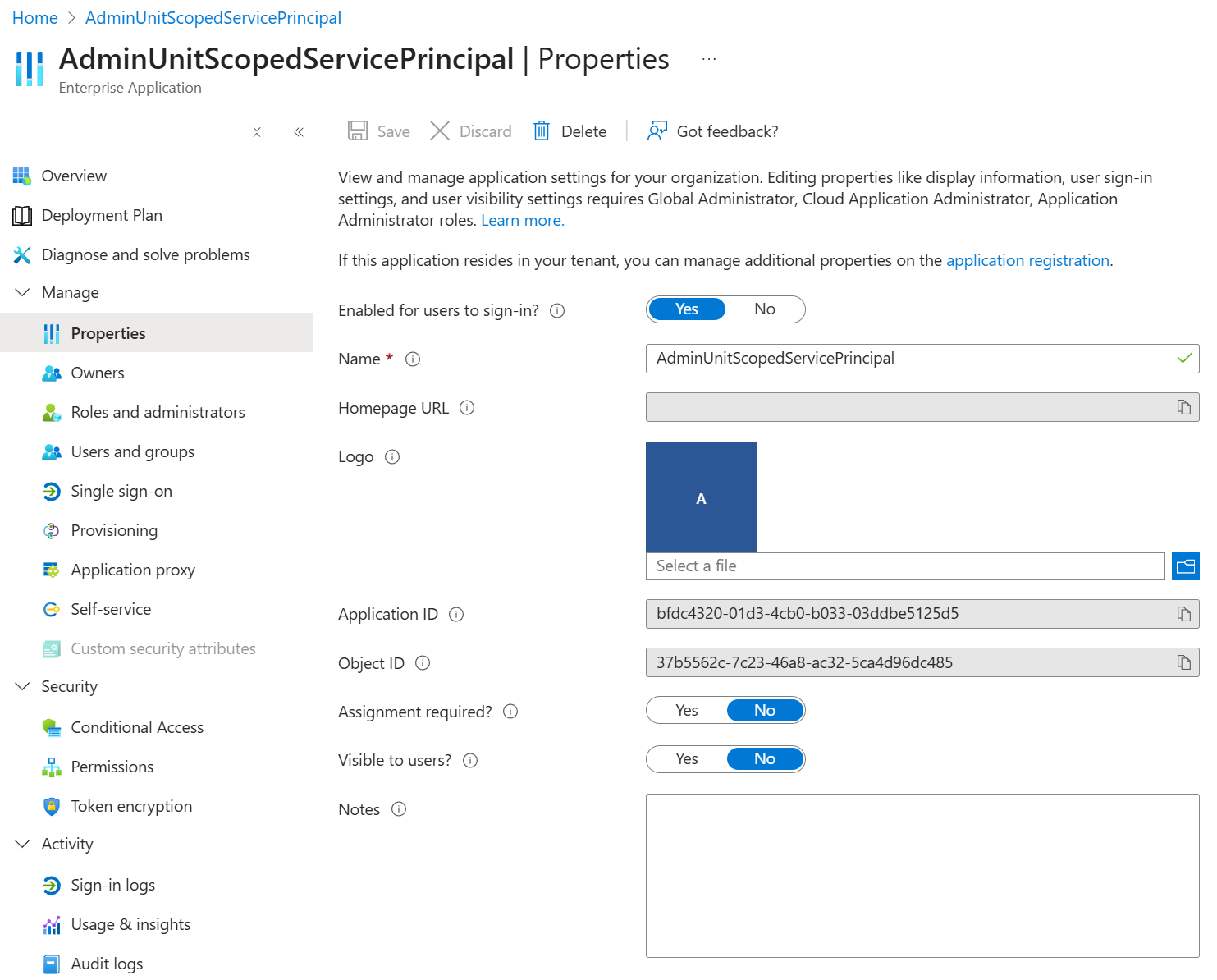Show info tooltip for Enabled for users to sign-in
Viewport: 1217px width, 980px height.
557,310
